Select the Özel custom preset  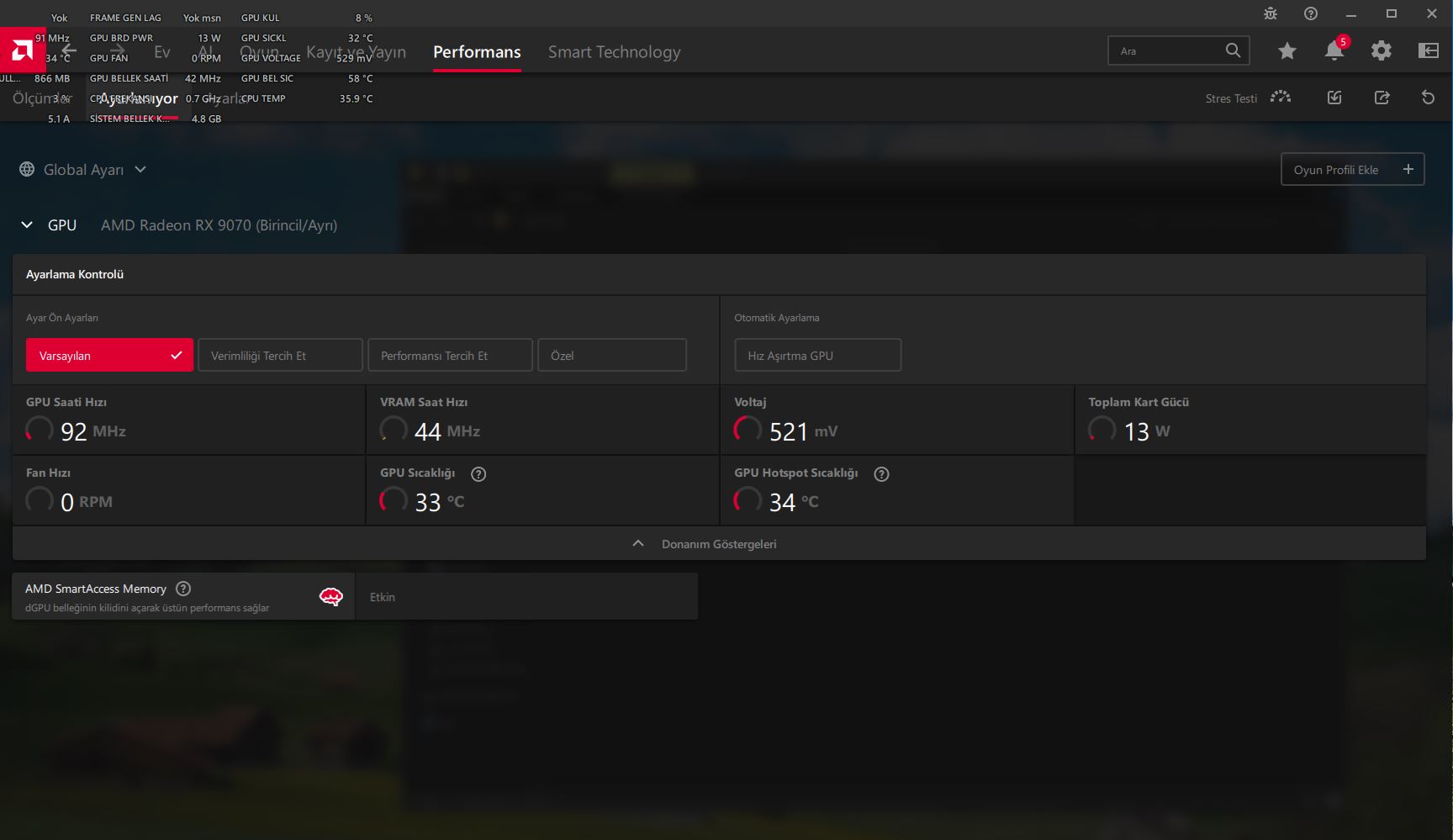pyautogui.click(x=612, y=355)
